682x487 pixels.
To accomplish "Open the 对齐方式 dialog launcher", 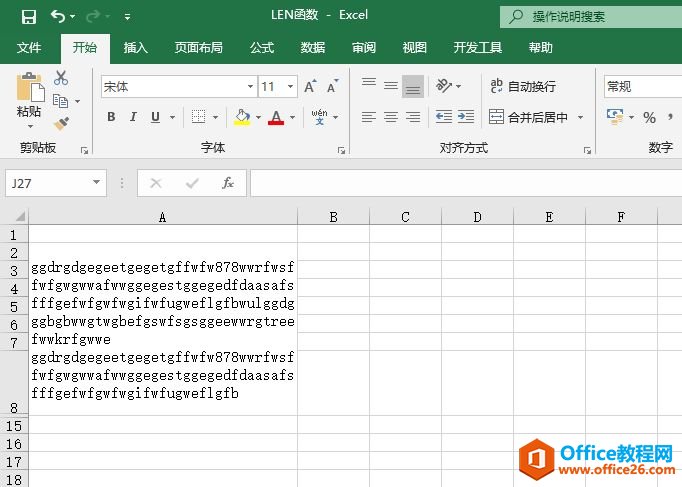I will click(587, 150).
